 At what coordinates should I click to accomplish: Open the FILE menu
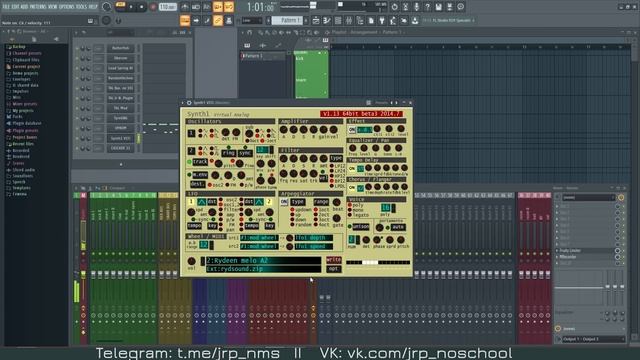[6, 7]
